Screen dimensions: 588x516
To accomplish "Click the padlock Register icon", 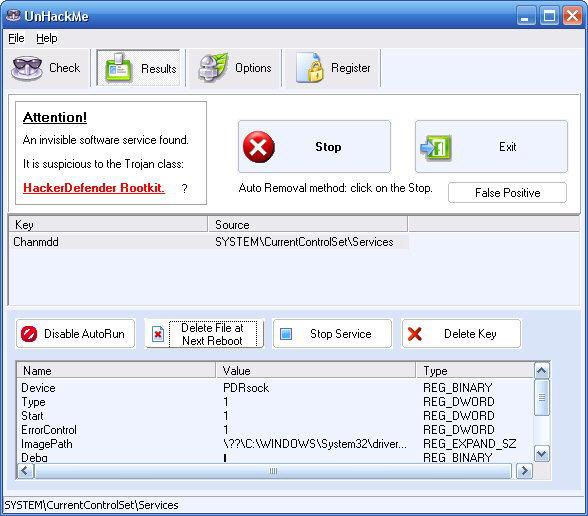I will (310, 68).
